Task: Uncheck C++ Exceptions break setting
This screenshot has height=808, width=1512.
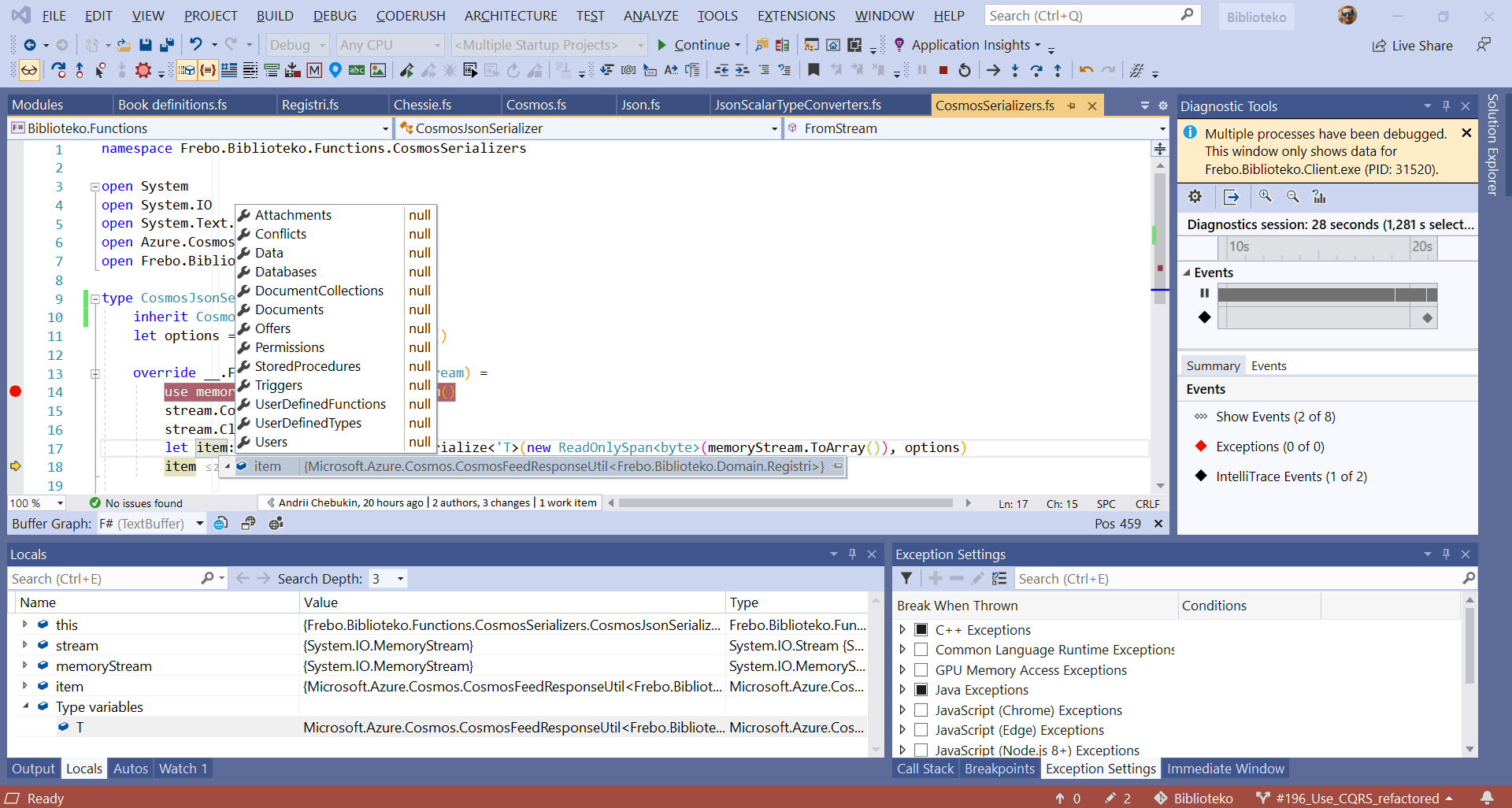Action: (x=921, y=629)
